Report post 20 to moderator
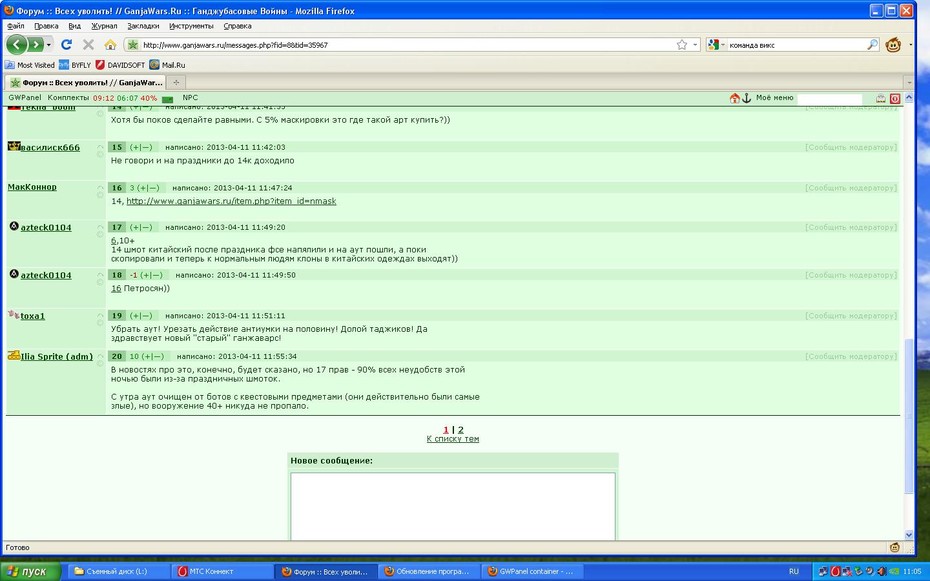Image resolution: width=930 pixels, height=581 pixels. (851, 357)
